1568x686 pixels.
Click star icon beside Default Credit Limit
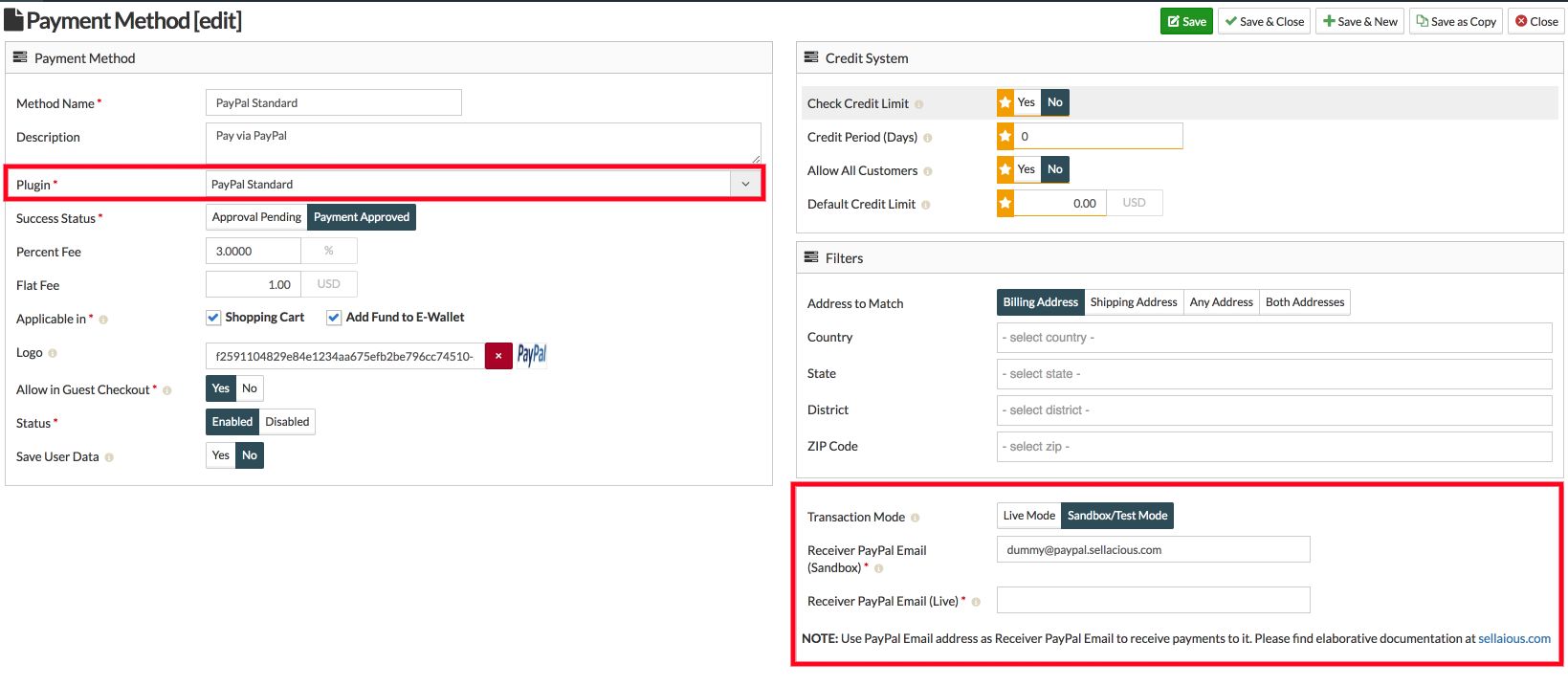click(1005, 203)
